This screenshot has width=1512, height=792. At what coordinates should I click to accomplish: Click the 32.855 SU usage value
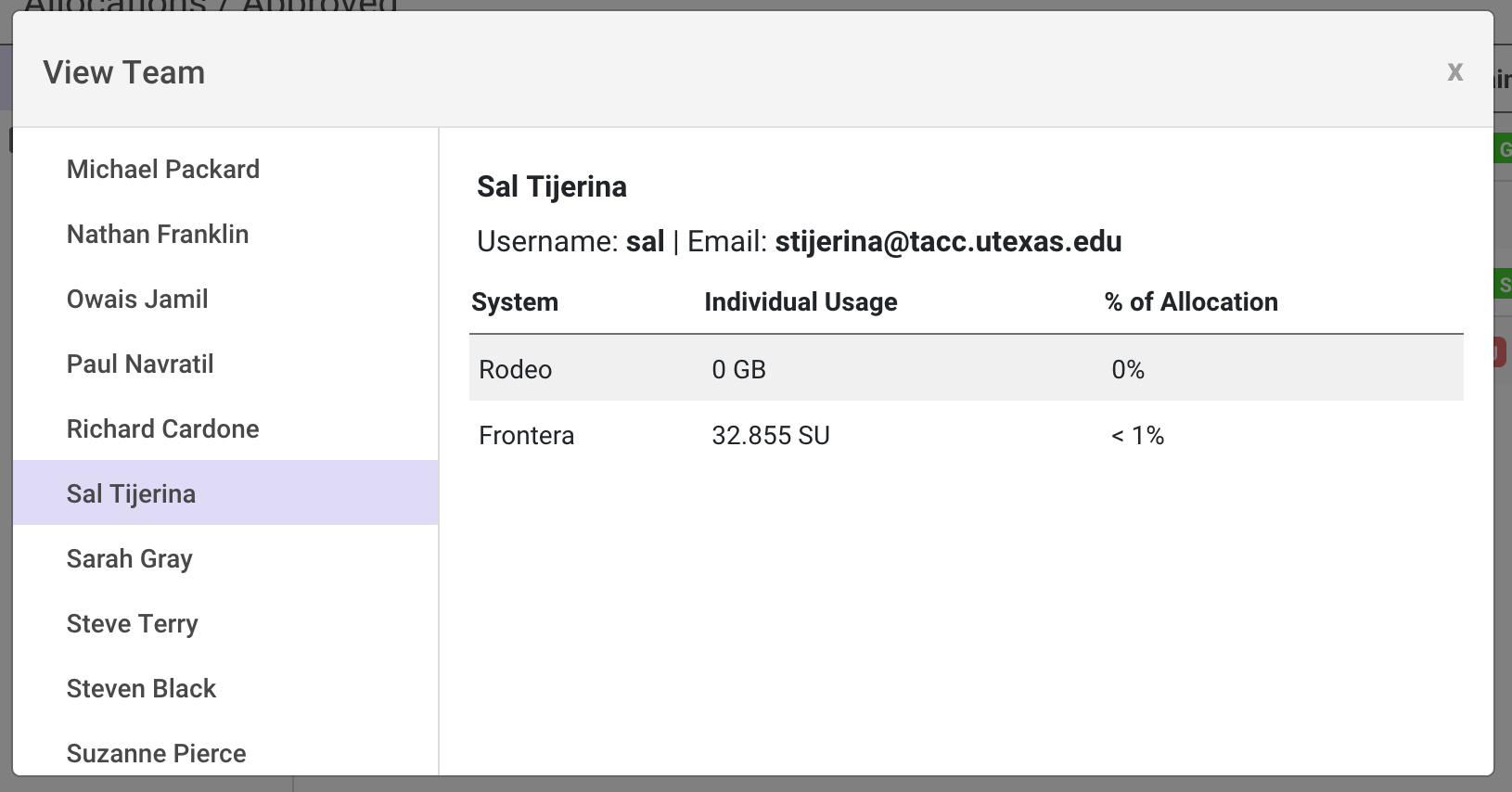tap(771, 435)
